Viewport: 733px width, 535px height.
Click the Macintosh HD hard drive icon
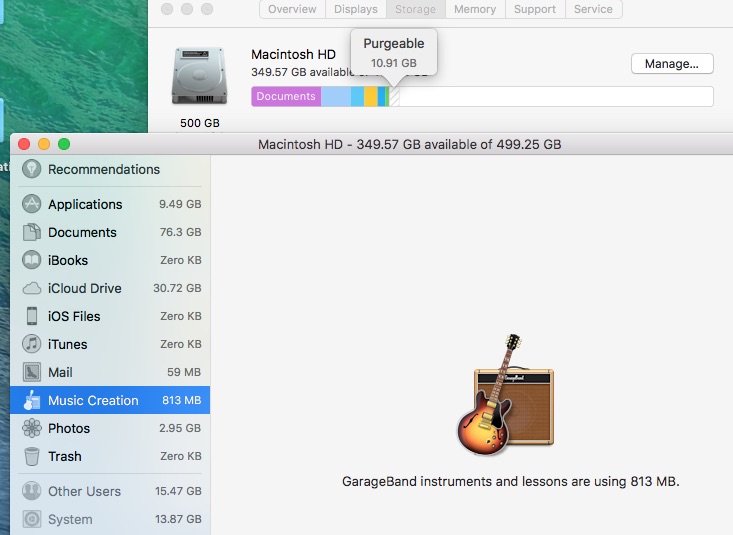pos(200,76)
